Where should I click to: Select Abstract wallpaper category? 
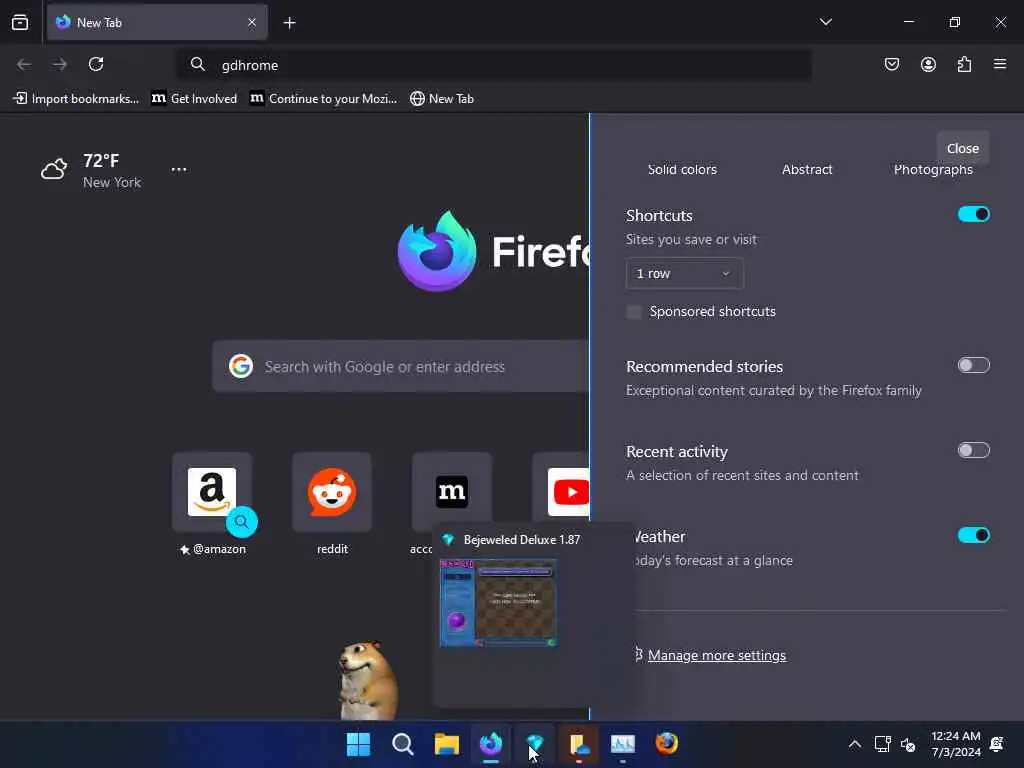click(807, 169)
